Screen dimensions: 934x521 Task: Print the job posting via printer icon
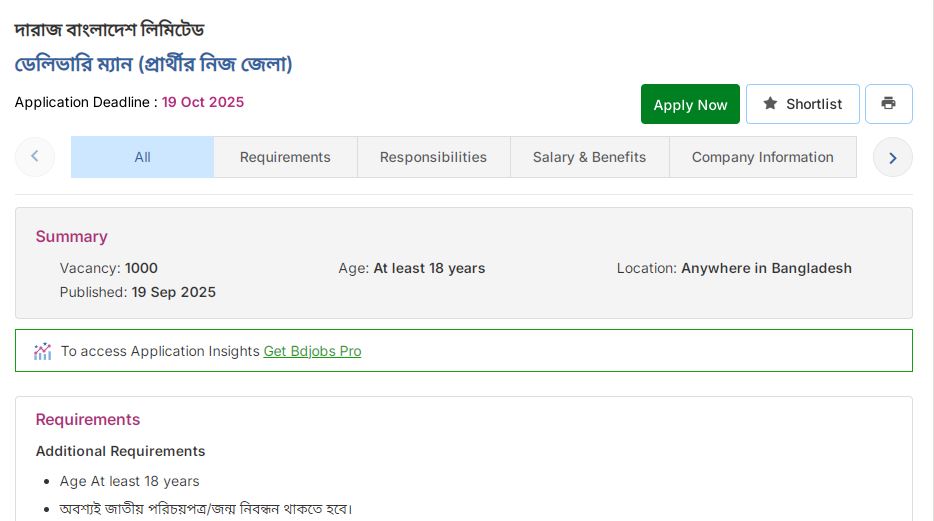[888, 104]
